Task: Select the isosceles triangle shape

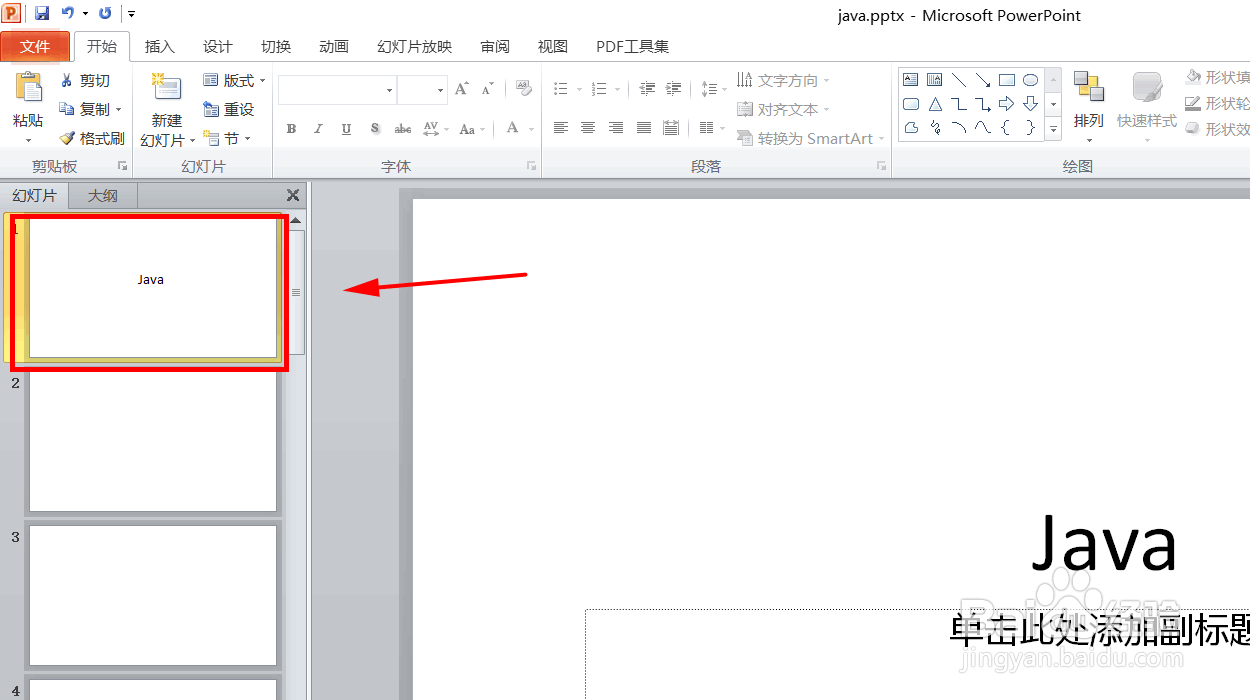Action: [x=935, y=104]
